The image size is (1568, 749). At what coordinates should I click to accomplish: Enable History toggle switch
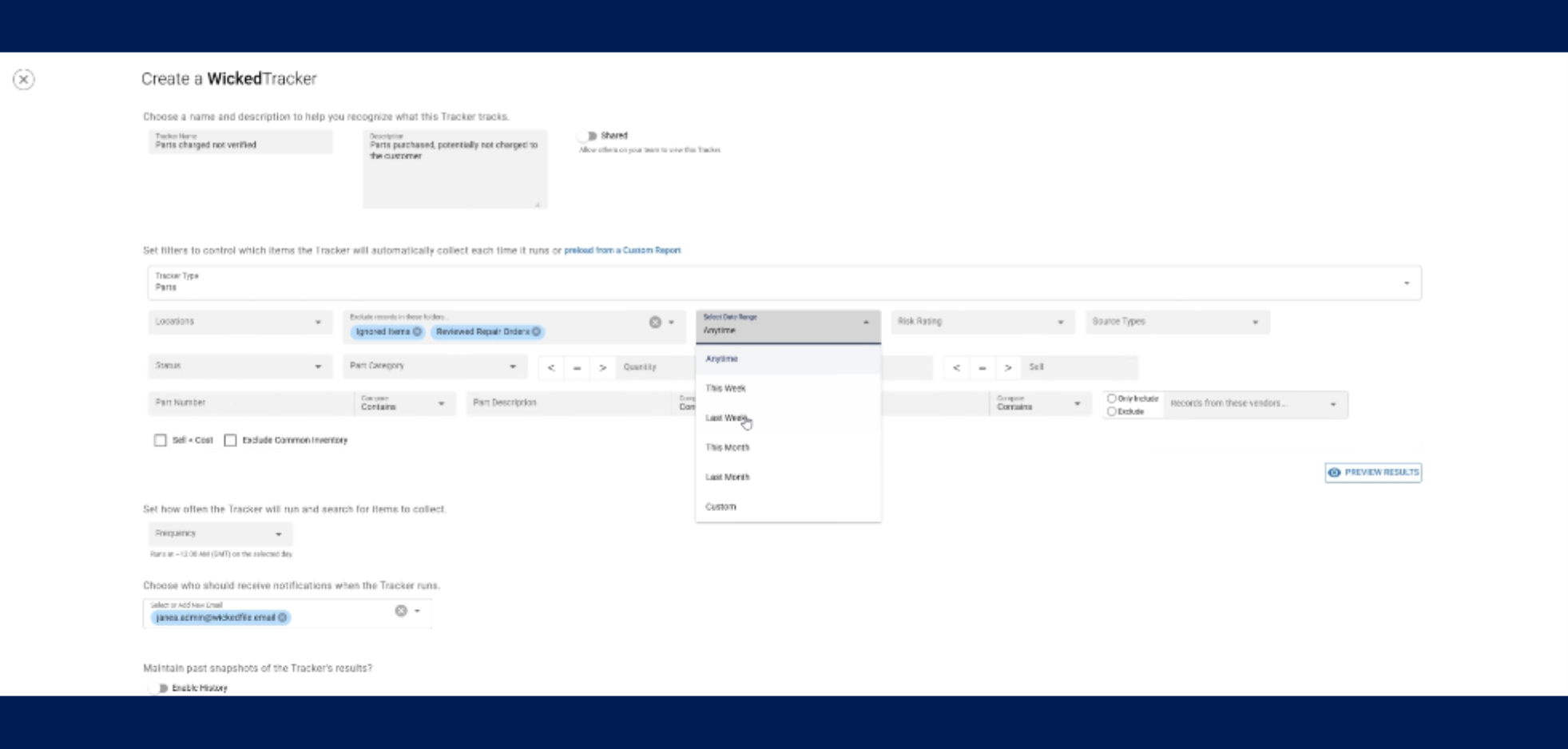[161, 688]
